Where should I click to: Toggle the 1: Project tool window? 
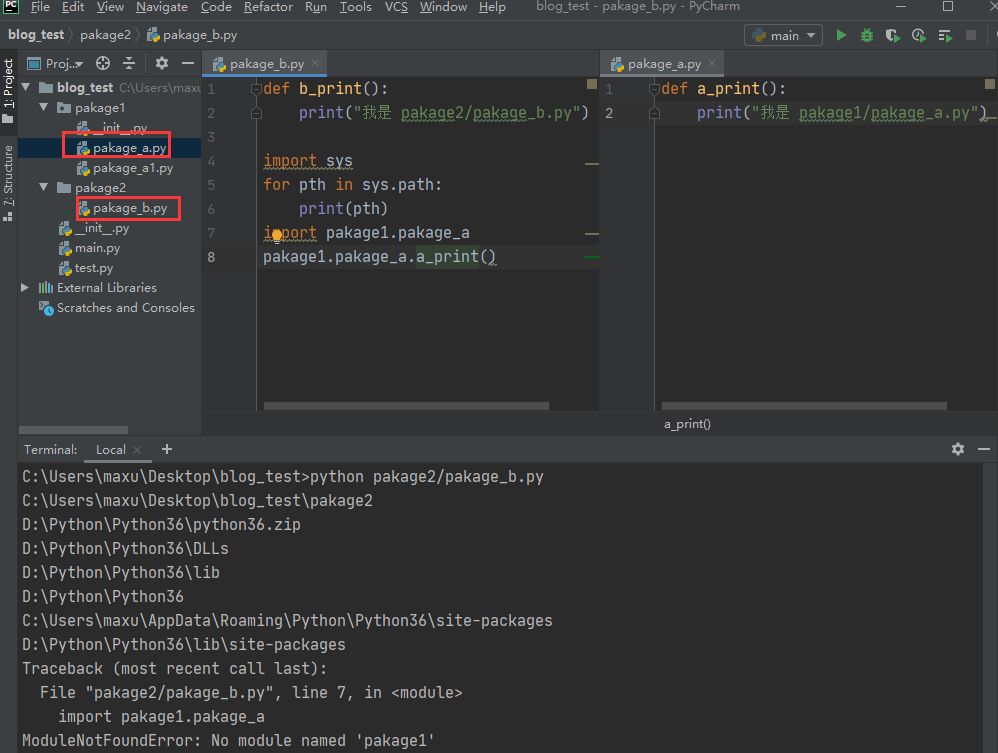coord(8,90)
